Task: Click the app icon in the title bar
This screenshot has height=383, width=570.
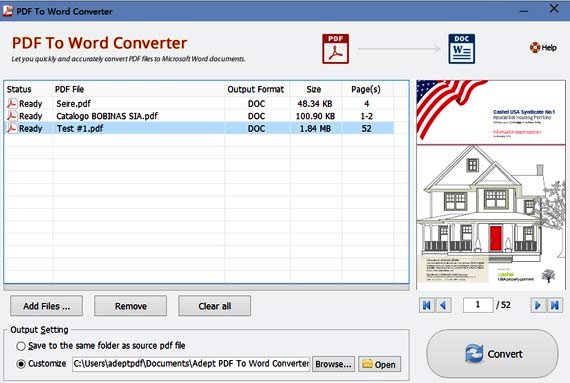Action: coord(8,11)
